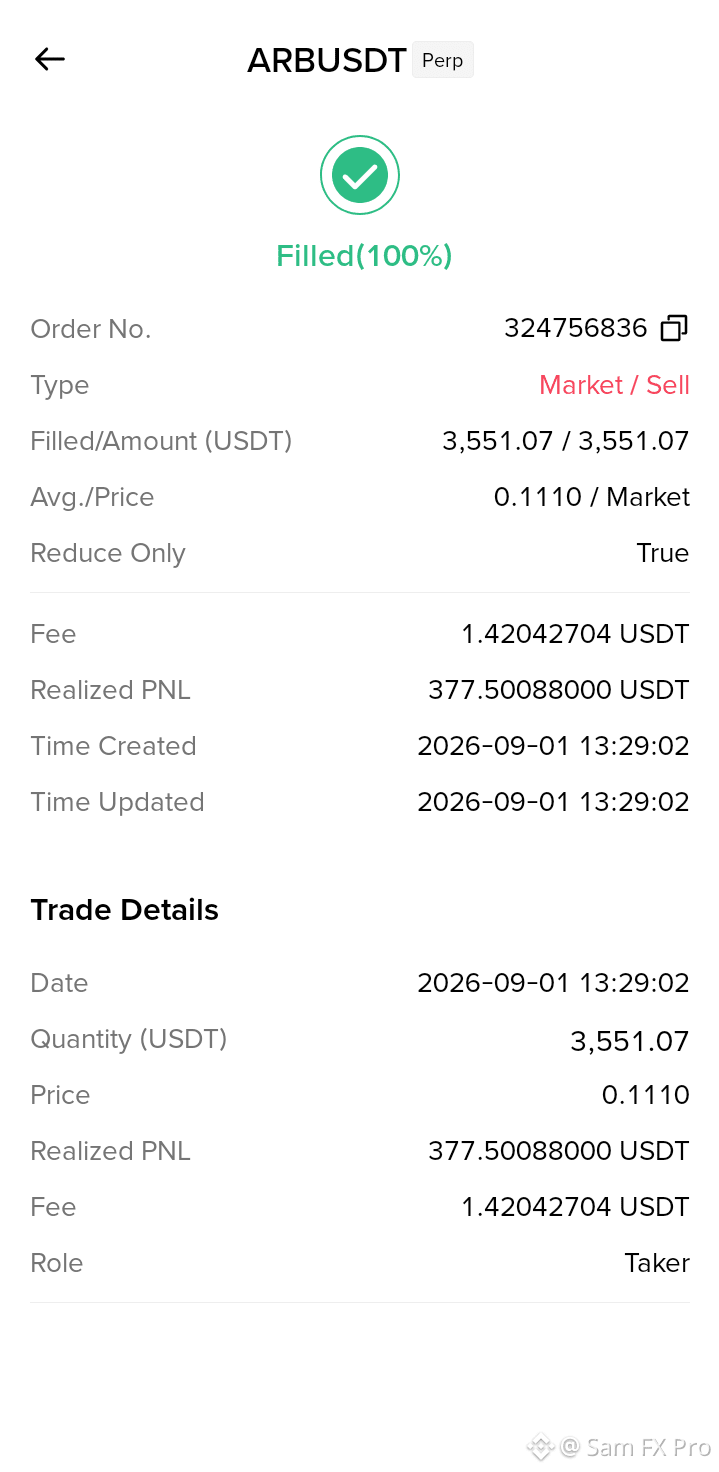The width and height of the screenshot is (719, 1472).
Task: Select the trade Date value
Action: [553, 983]
